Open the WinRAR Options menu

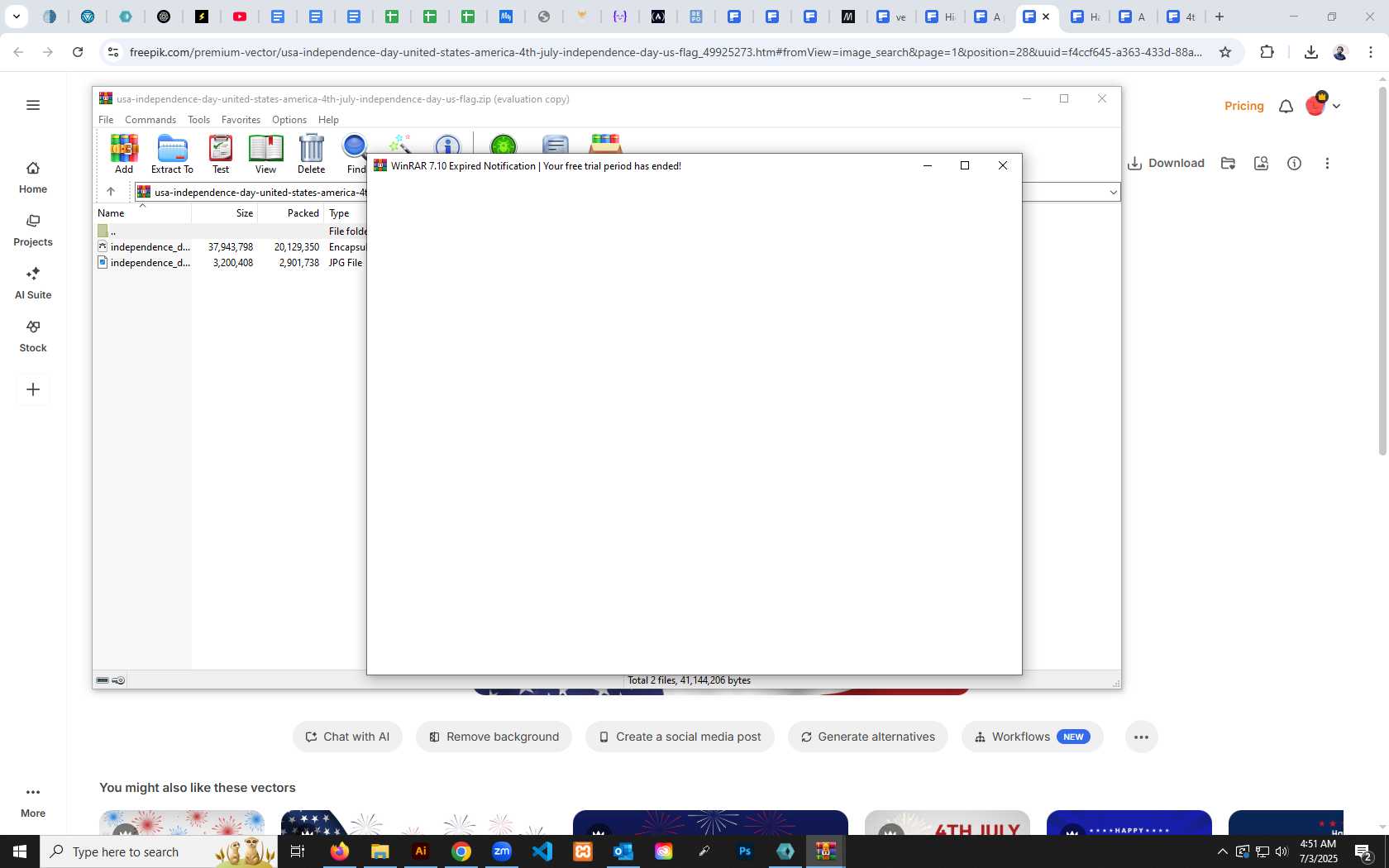click(x=289, y=120)
